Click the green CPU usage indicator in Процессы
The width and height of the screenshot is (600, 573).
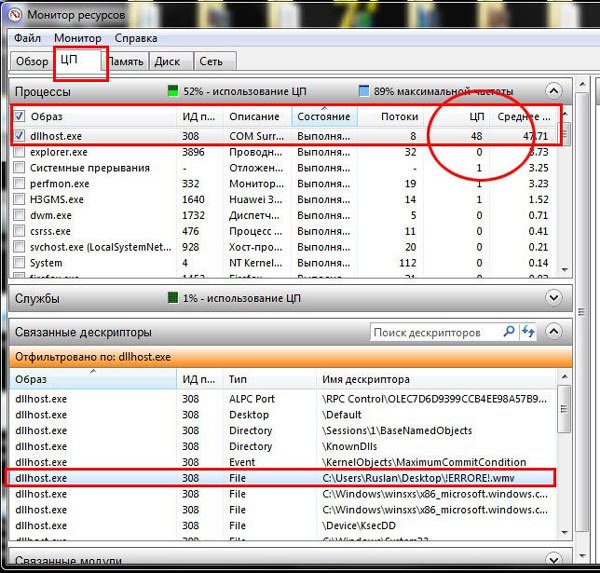[173, 91]
